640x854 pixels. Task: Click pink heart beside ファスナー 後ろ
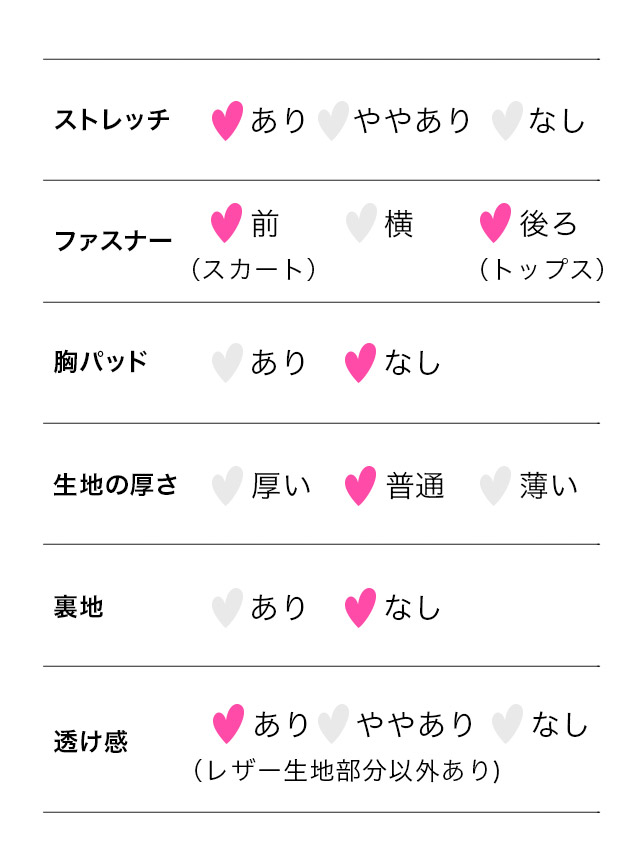496,223
